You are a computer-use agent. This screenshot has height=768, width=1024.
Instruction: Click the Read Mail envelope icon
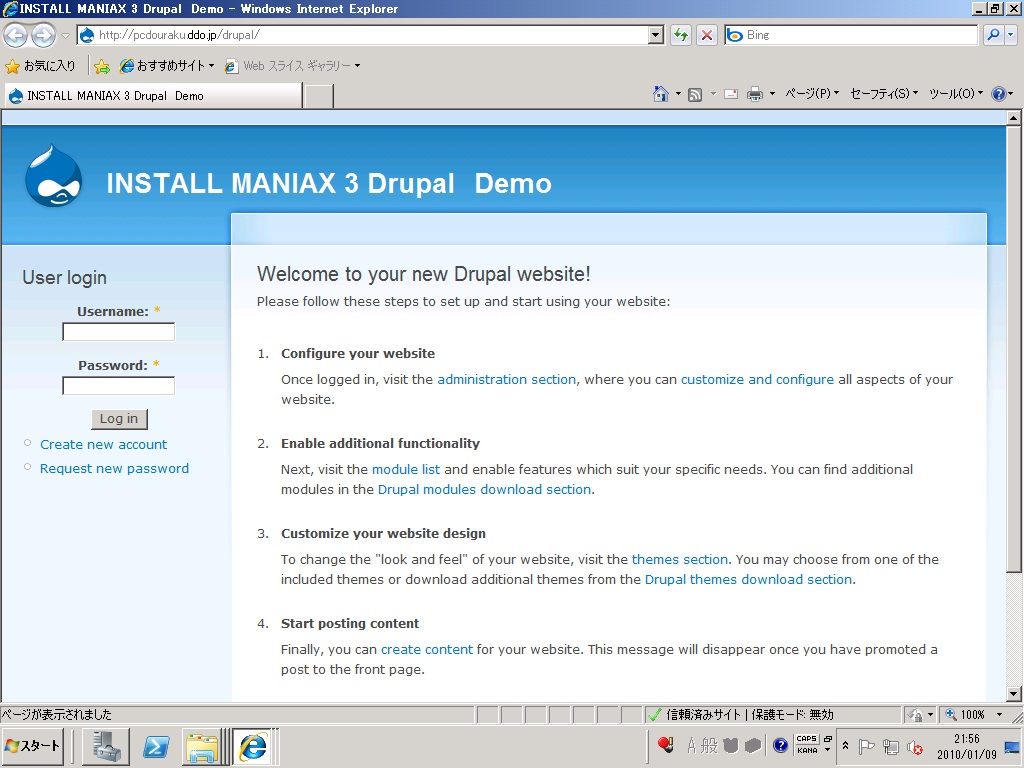730,93
